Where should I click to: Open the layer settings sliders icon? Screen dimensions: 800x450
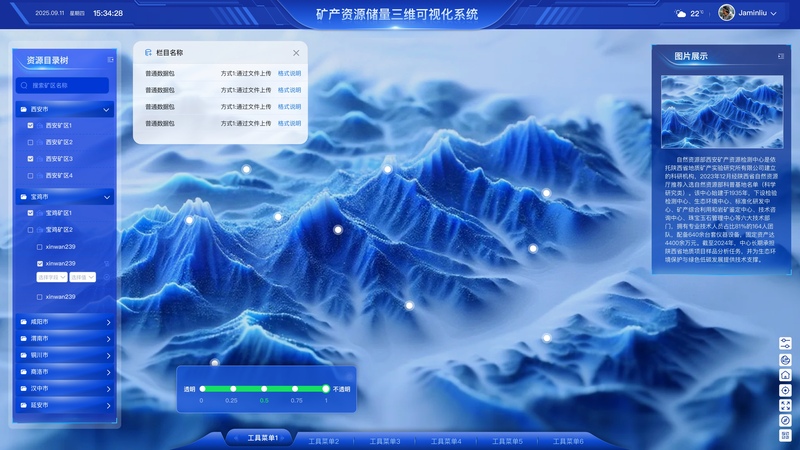coord(785,343)
